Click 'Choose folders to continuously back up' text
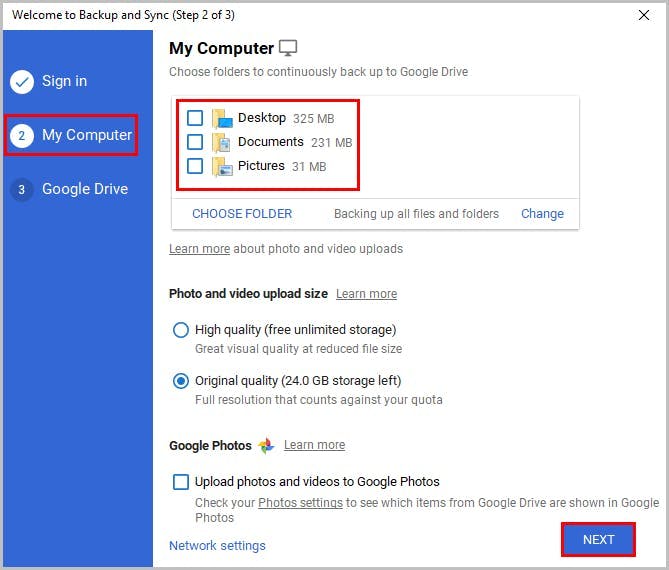This screenshot has height=570, width=669. point(318,72)
